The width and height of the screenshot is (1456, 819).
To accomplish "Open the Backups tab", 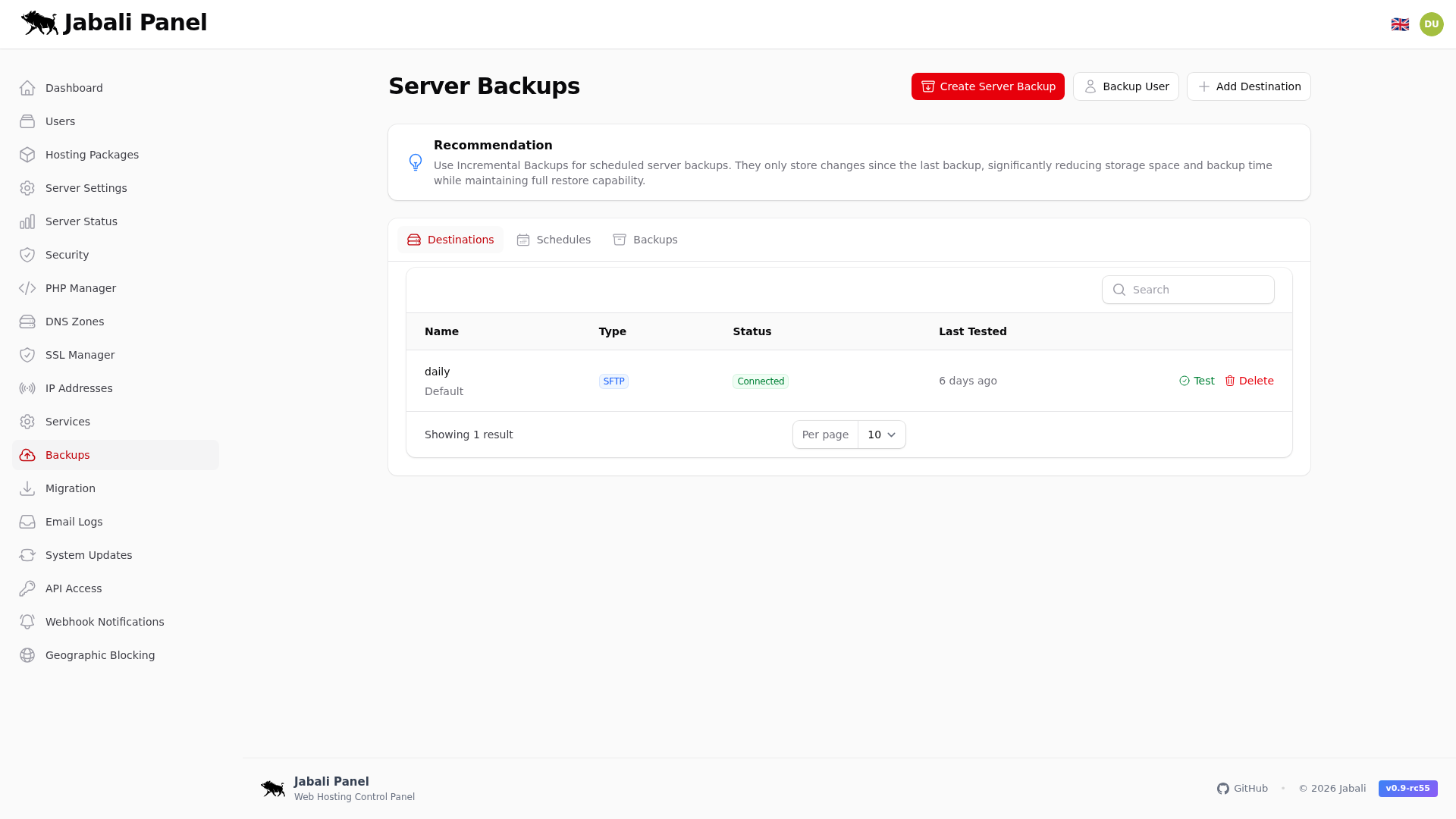I will [x=645, y=239].
